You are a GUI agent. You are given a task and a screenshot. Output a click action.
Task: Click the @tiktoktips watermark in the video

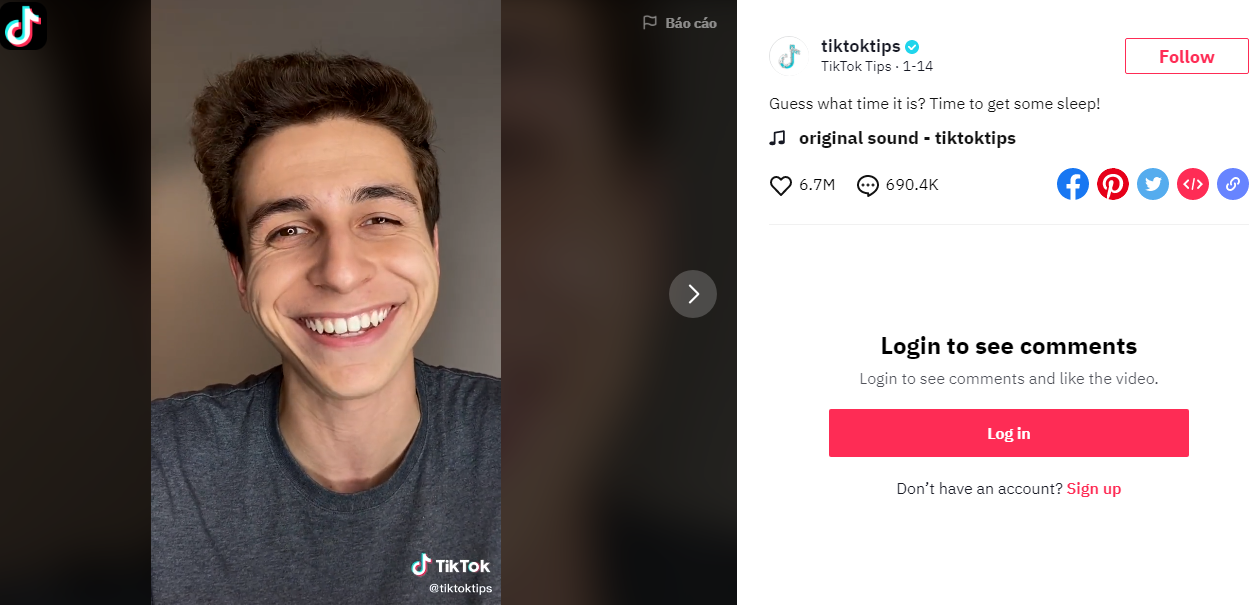[460, 588]
